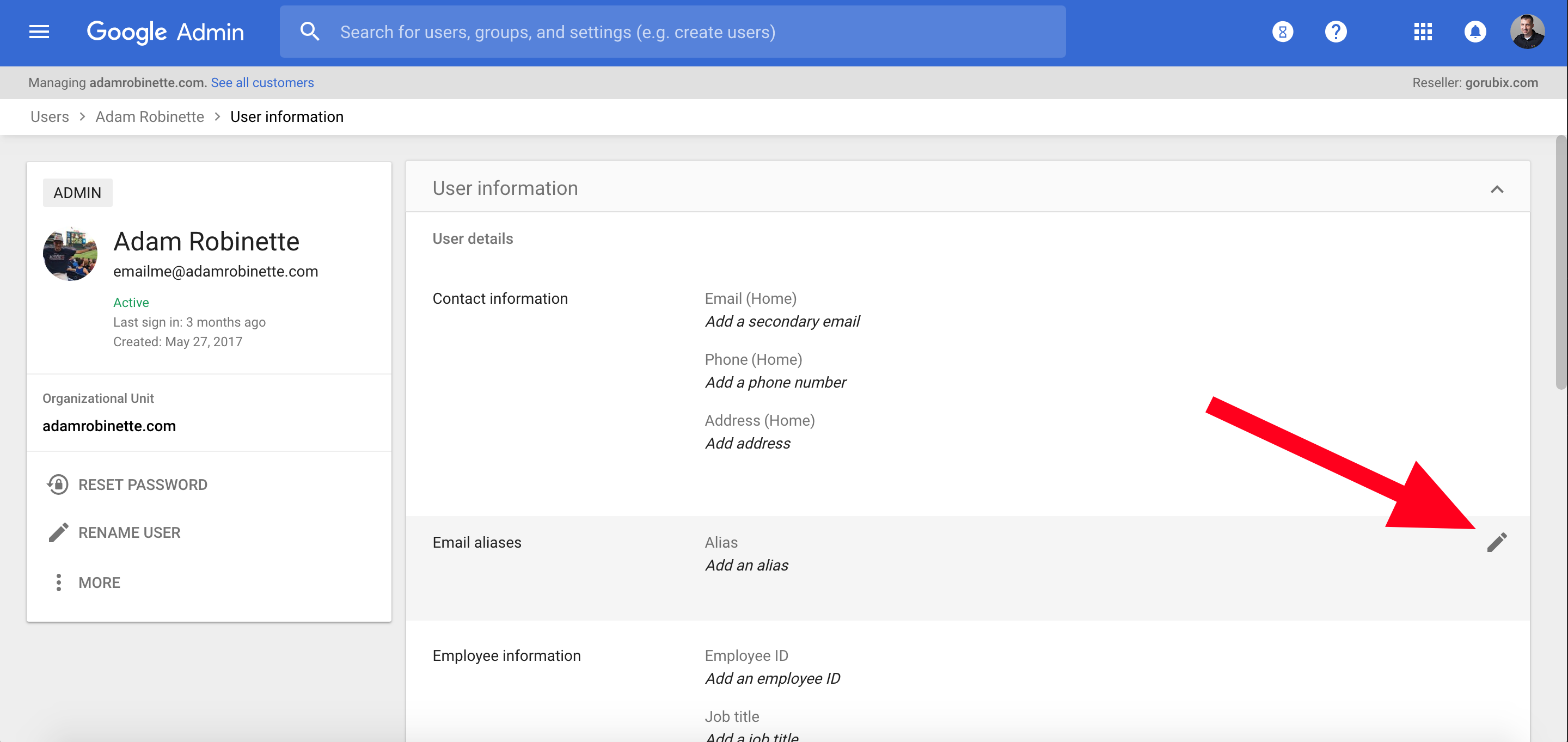Image resolution: width=1568 pixels, height=742 pixels.
Task: Click Adam Robinette's profile photo
Action: [x=70, y=254]
